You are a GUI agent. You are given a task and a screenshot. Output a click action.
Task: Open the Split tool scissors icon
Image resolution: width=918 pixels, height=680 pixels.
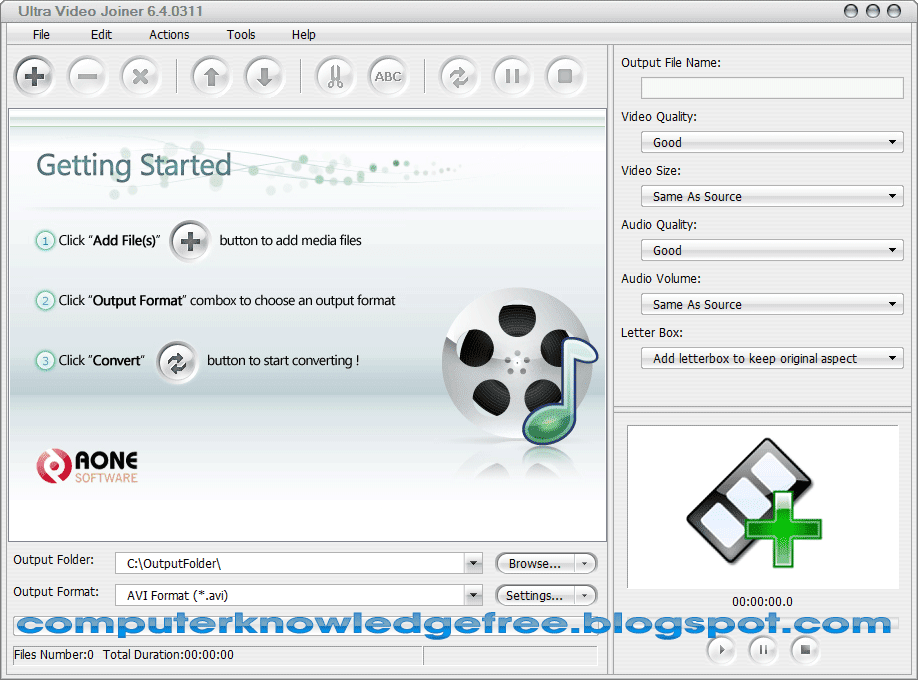pos(335,76)
